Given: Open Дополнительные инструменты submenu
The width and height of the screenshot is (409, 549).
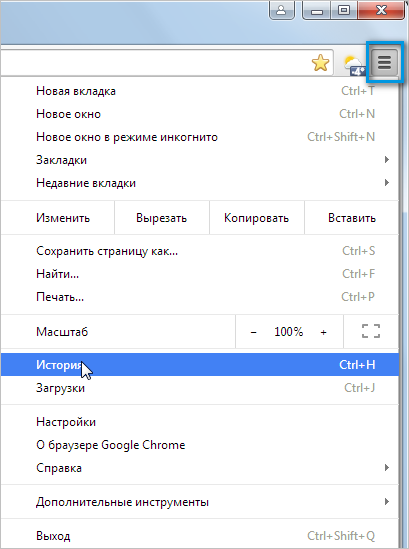Looking at the screenshot, I should pyautogui.click(x=200, y=502).
